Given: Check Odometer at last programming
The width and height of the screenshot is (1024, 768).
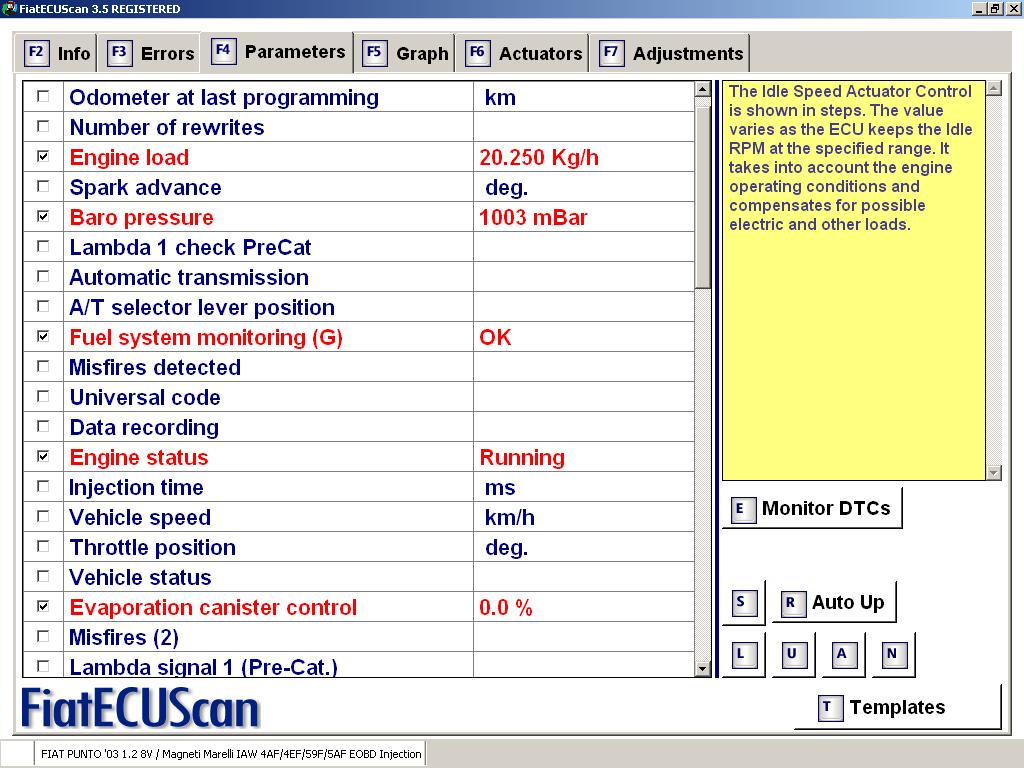Looking at the screenshot, I should tap(43, 97).
